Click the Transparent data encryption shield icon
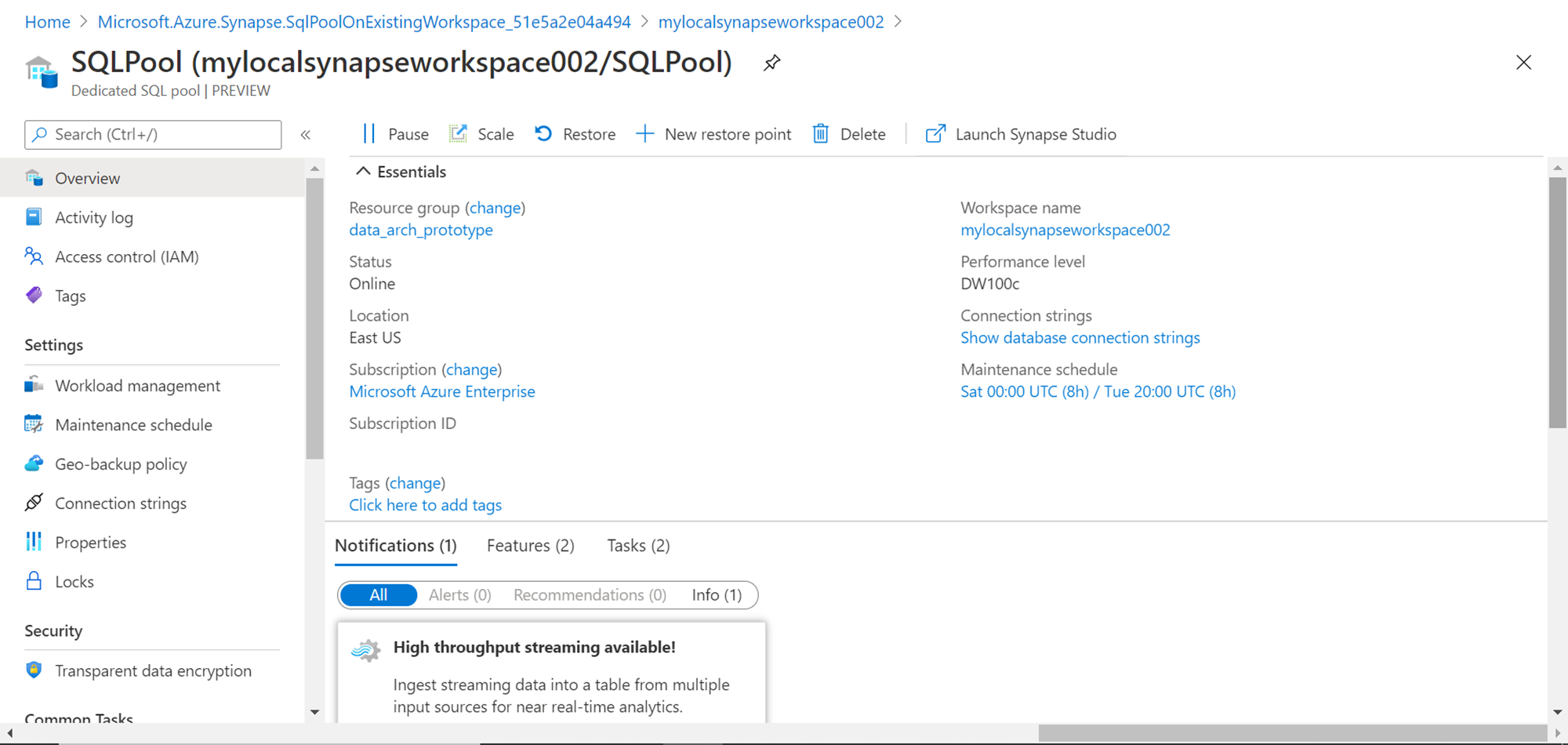 click(34, 670)
